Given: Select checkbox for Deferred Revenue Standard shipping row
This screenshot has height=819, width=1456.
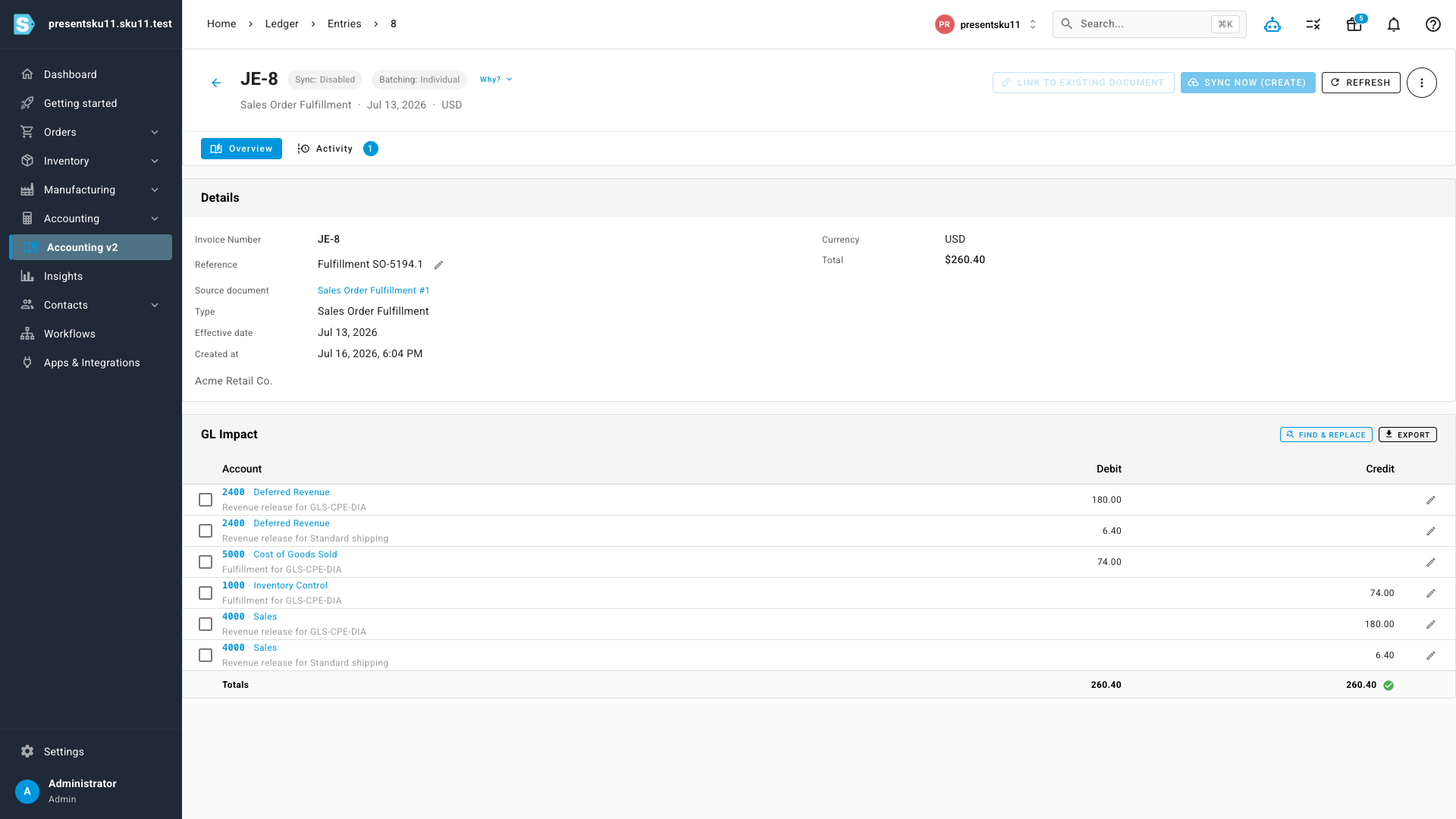Looking at the screenshot, I should (206, 531).
